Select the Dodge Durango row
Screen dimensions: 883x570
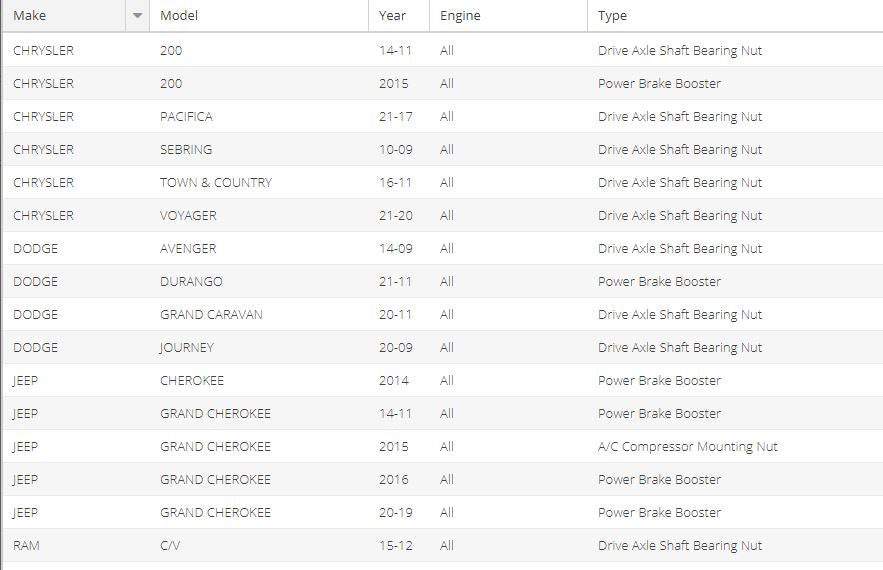(x=443, y=282)
